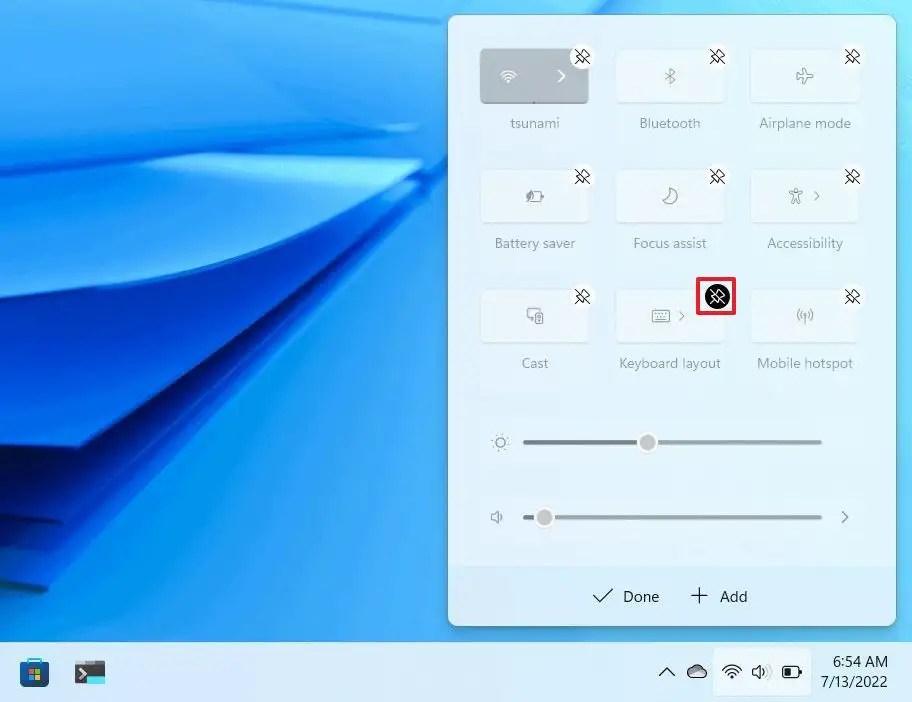Expand the Accessibility tile options

[x=815, y=197]
